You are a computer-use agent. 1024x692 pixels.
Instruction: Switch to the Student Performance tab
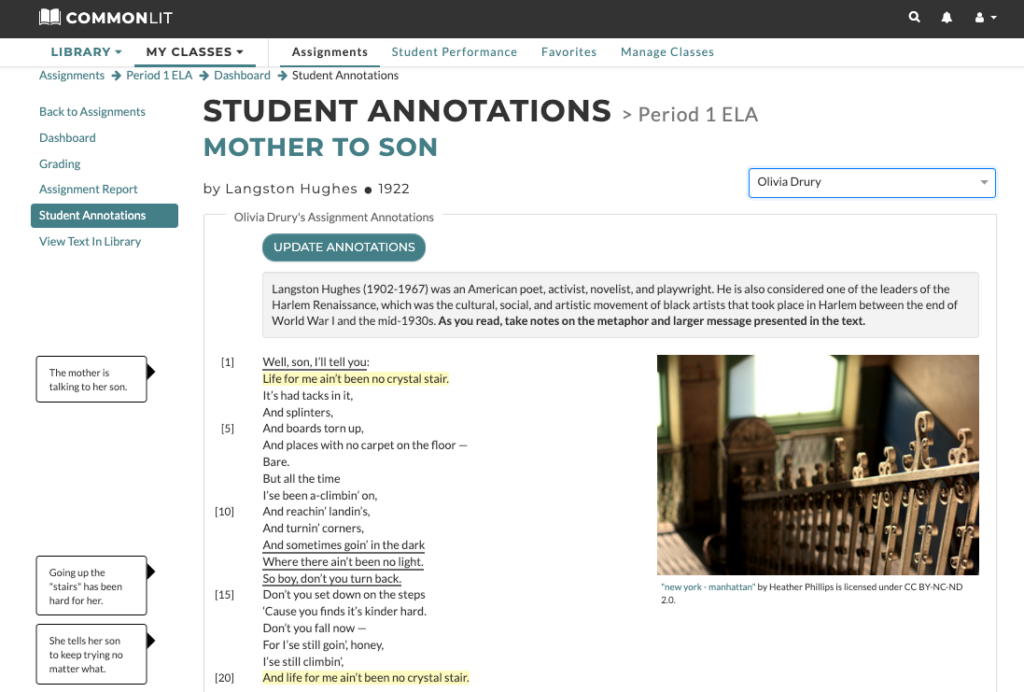click(x=454, y=52)
